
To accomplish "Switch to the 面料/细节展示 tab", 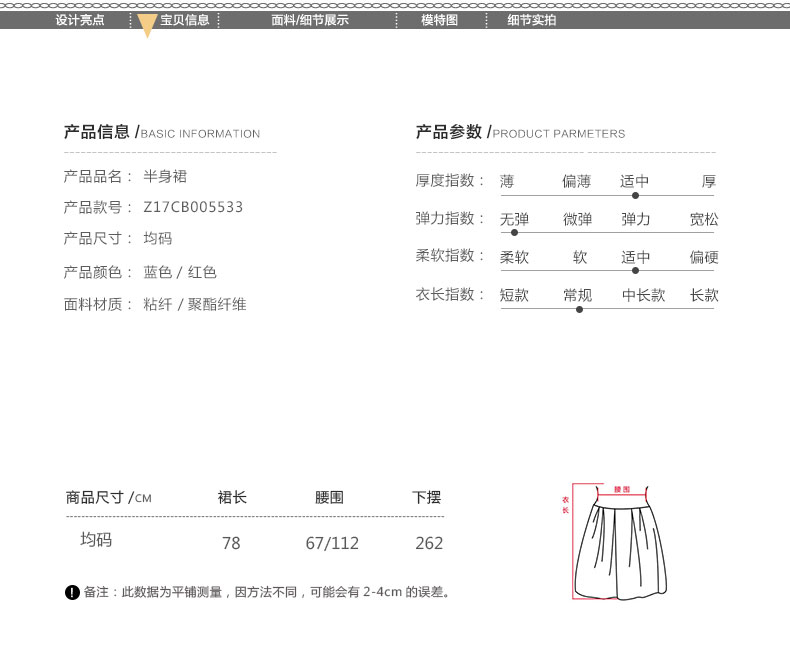I will pos(310,20).
